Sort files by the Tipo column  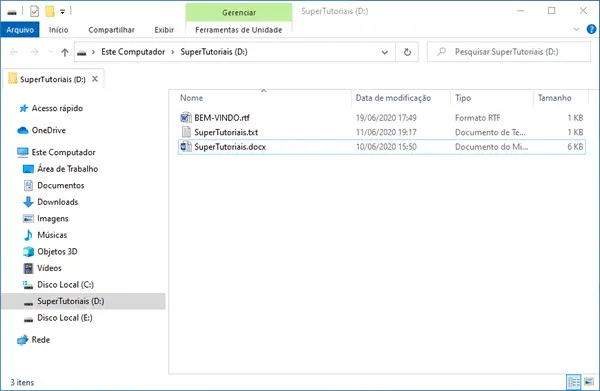[x=463, y=98]
